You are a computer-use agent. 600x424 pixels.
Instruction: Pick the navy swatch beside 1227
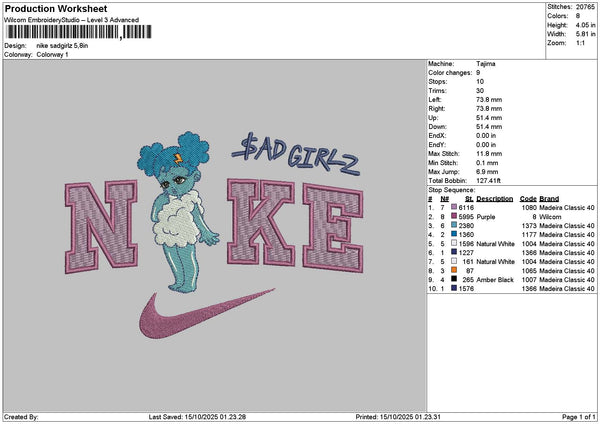(x=454, y=252)
